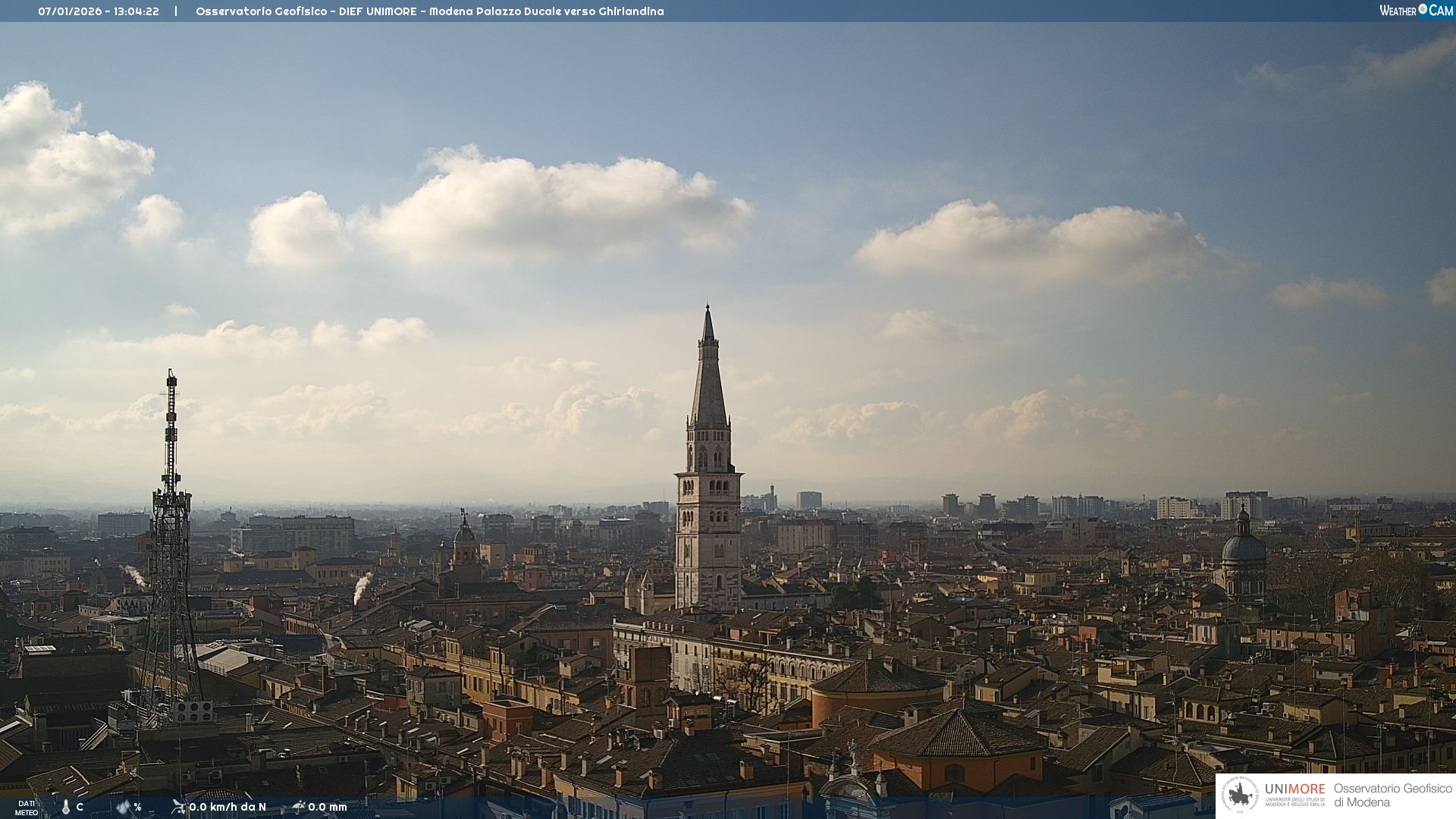
Task: Click the DATI METEO label
Action: click(x=27, y=808)
